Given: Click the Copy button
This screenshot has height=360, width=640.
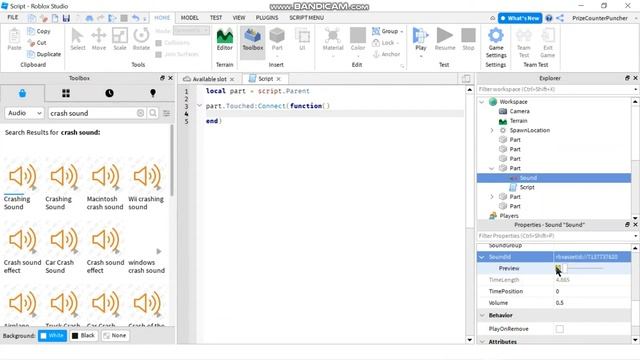Looking at the screenshot, I should [39, 31].
